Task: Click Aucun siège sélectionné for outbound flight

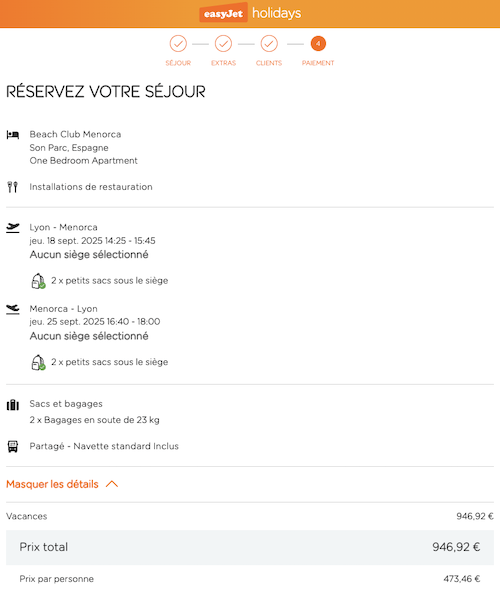Action: (89, 255)
